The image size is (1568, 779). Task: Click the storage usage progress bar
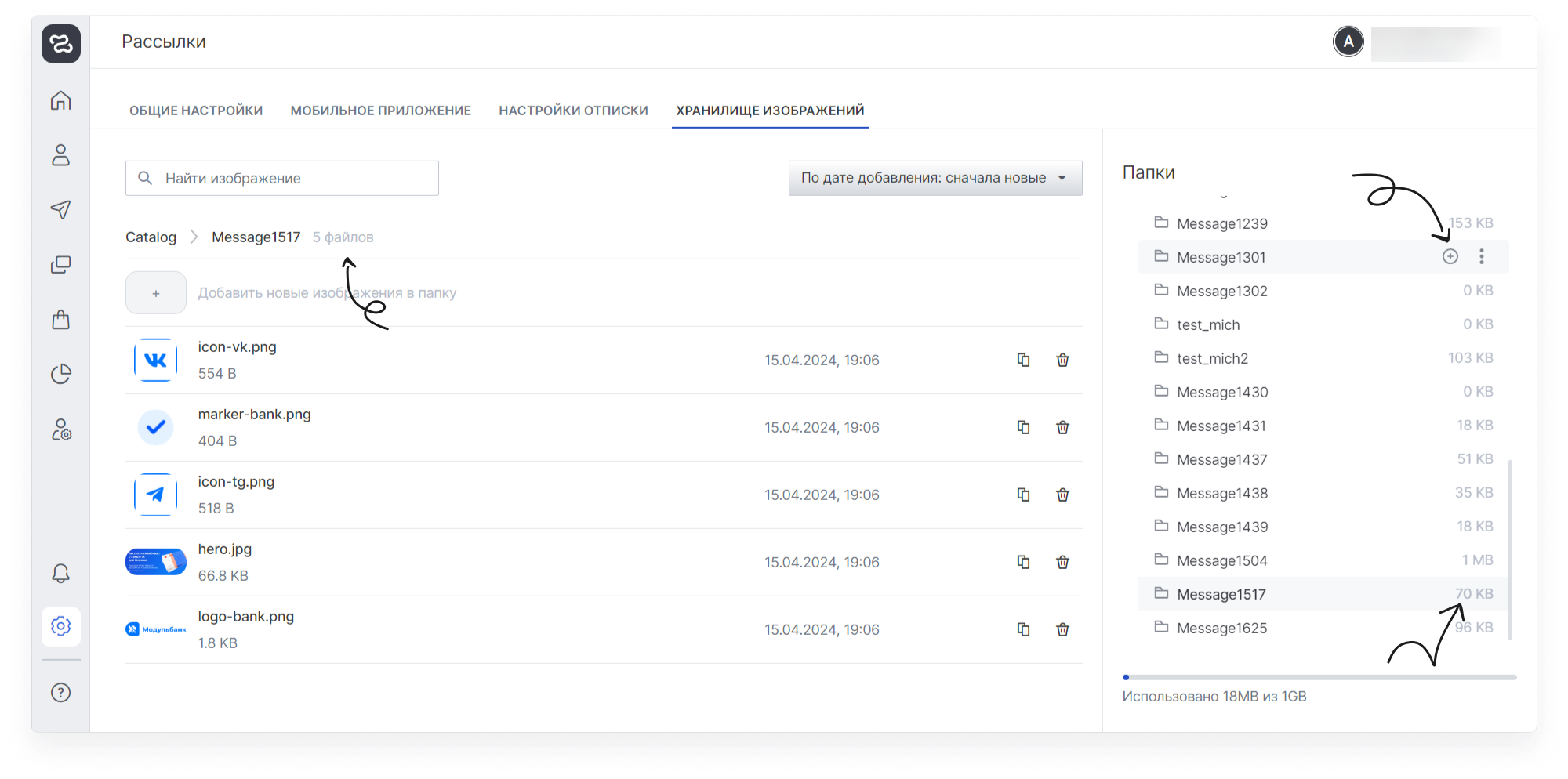click(x=1319, y=677)
